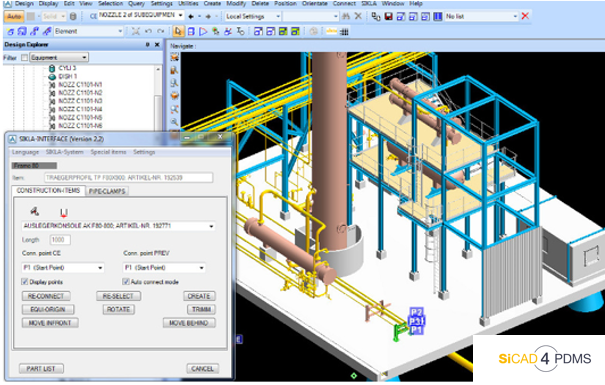Click the first blue window-layout icon in second toolbar
The width and height of the screenshot is (605, 385).
coord(258,32)
